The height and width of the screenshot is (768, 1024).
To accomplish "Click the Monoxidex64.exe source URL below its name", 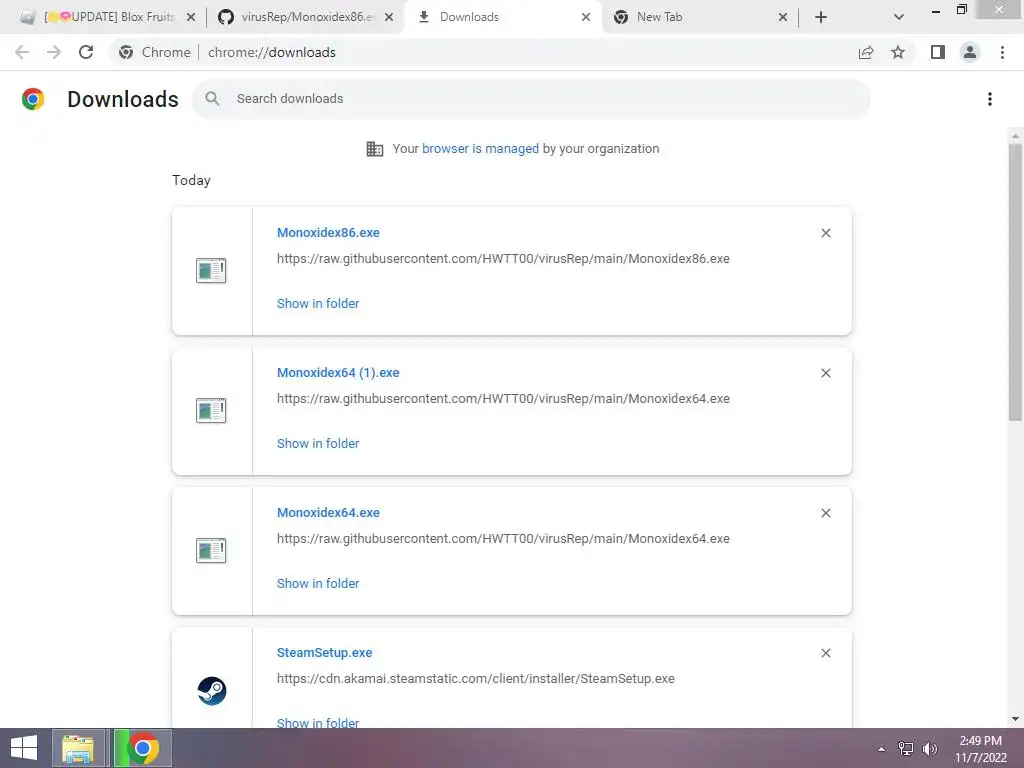I will click(x=503, y=539).
